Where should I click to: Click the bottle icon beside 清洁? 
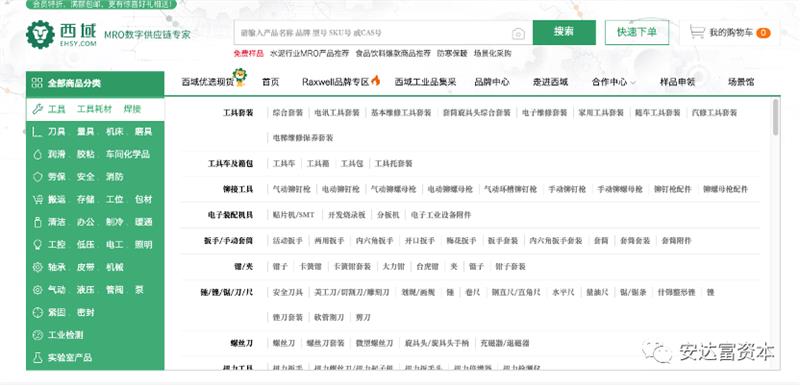[37, 222]
